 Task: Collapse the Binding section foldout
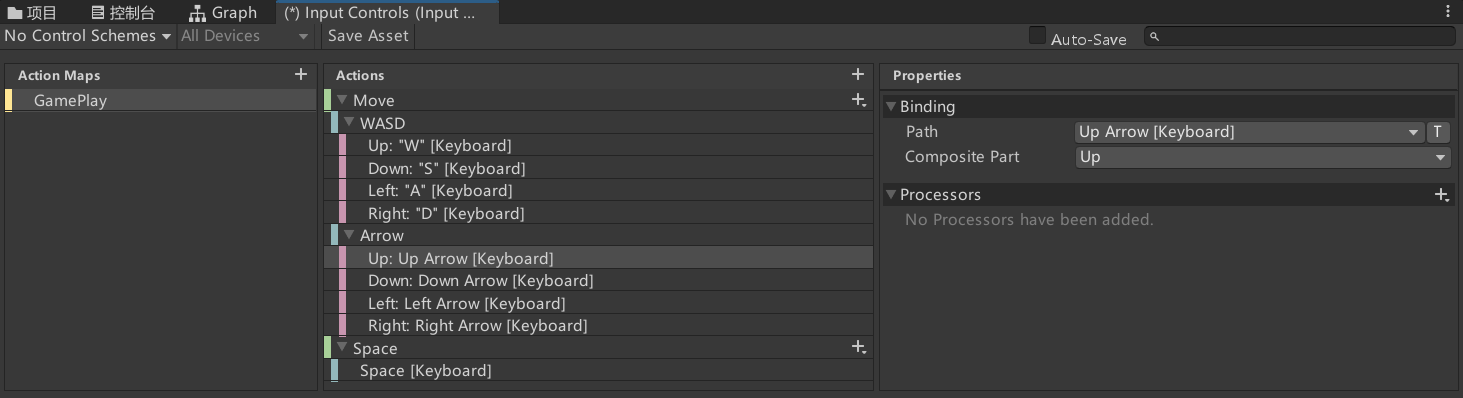[890, 106]
